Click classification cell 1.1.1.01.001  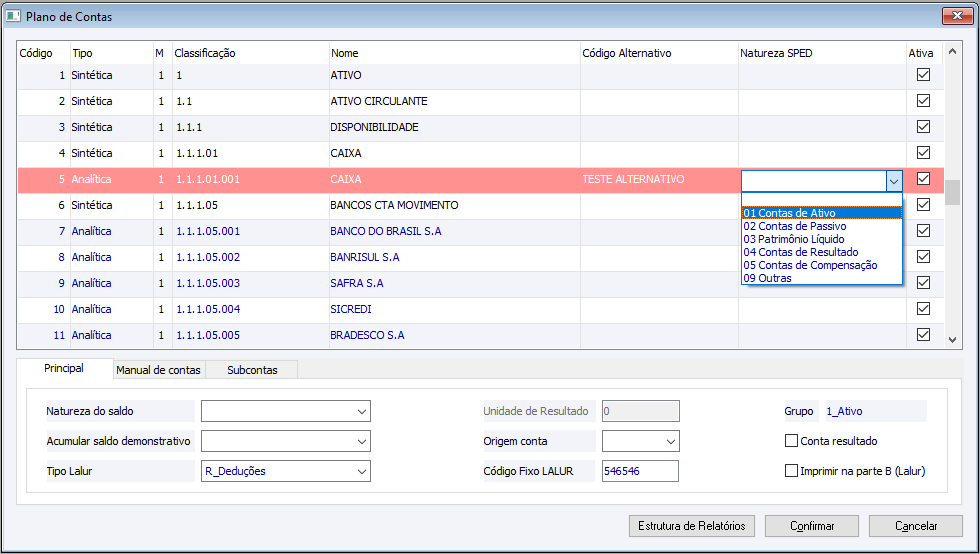pyautogui.click(x=251, y=179)
